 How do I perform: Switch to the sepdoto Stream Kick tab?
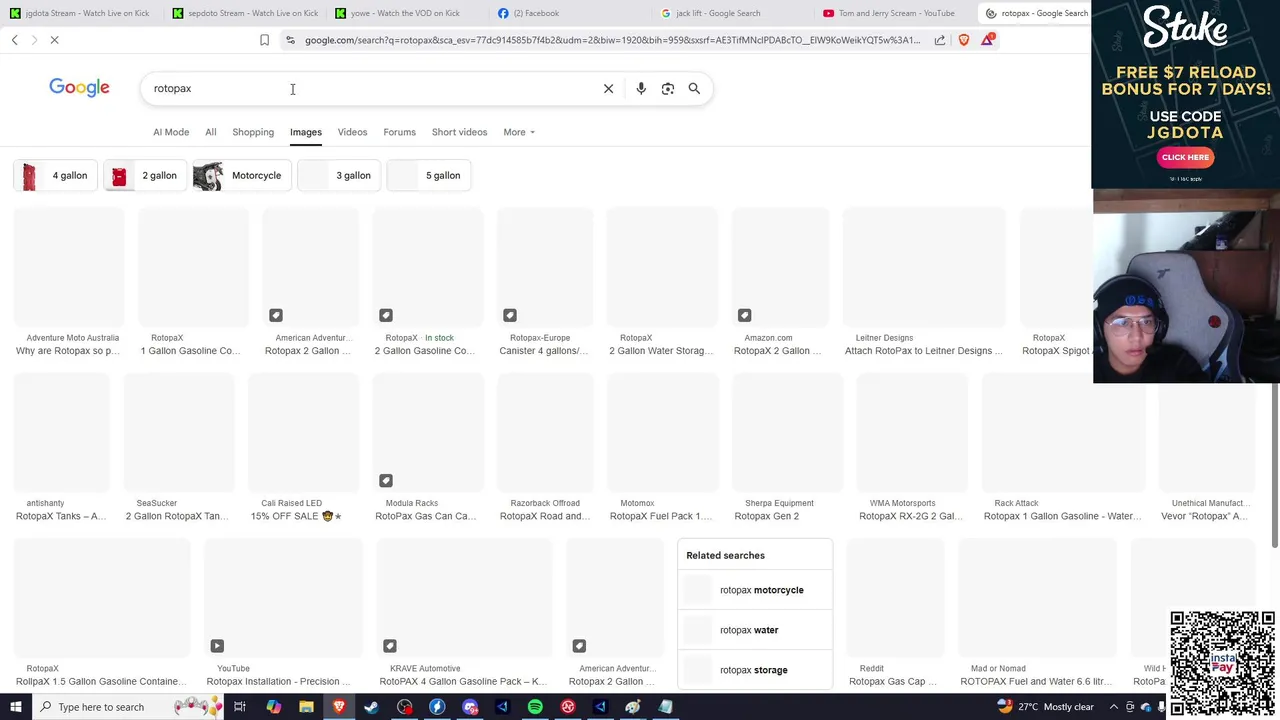pos(245,13)
